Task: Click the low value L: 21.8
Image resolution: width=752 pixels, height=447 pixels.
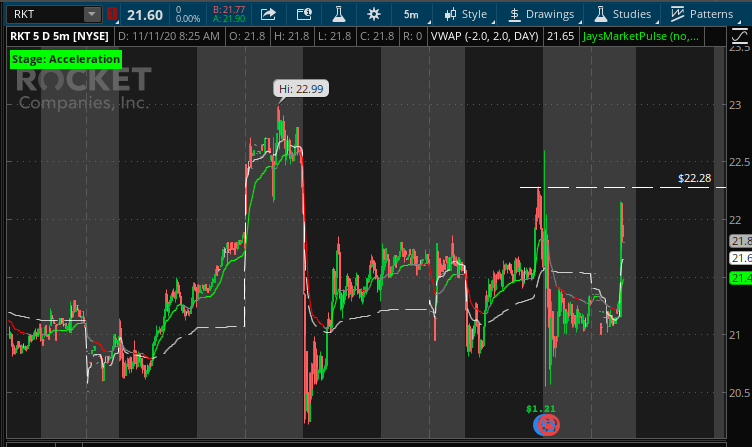Action: 335,36
